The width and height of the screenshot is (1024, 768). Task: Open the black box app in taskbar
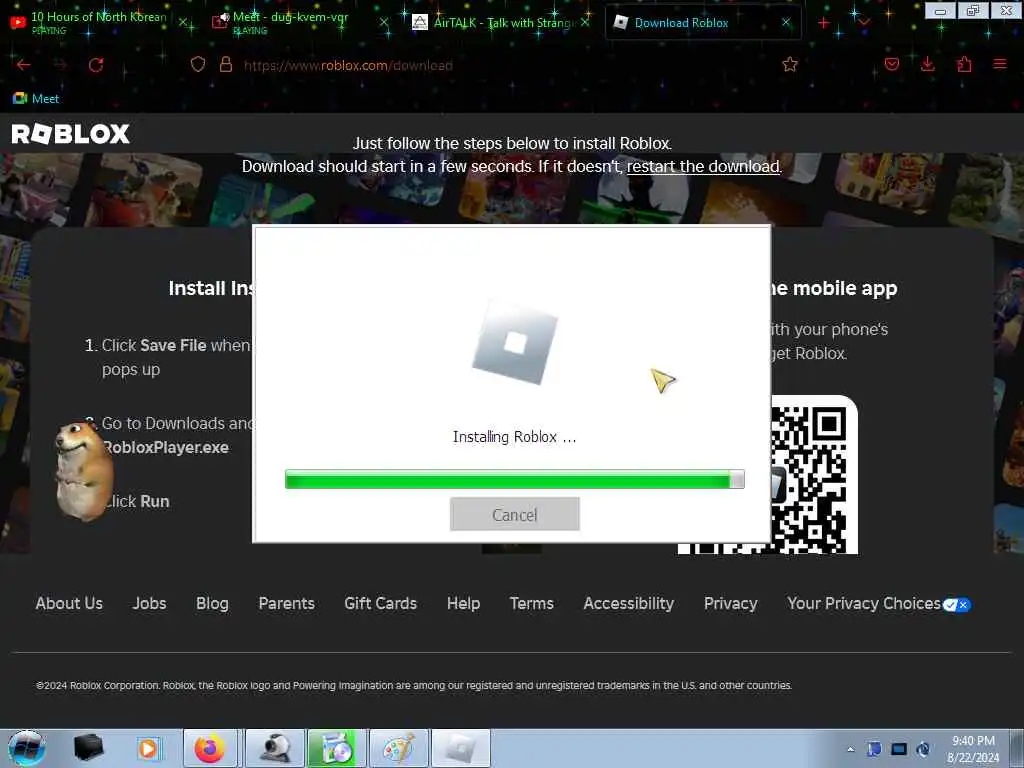pos(88,748)
